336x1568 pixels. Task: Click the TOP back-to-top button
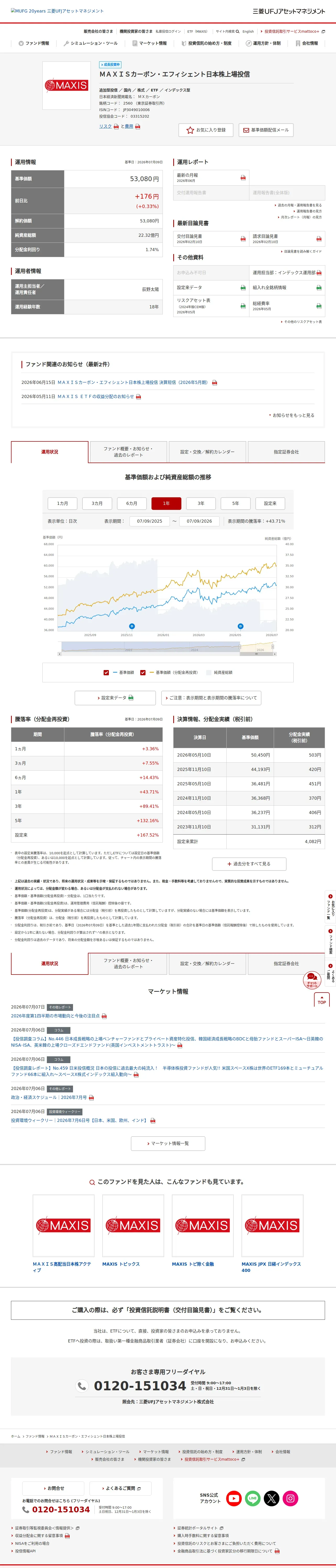[x=322, y=1000]
